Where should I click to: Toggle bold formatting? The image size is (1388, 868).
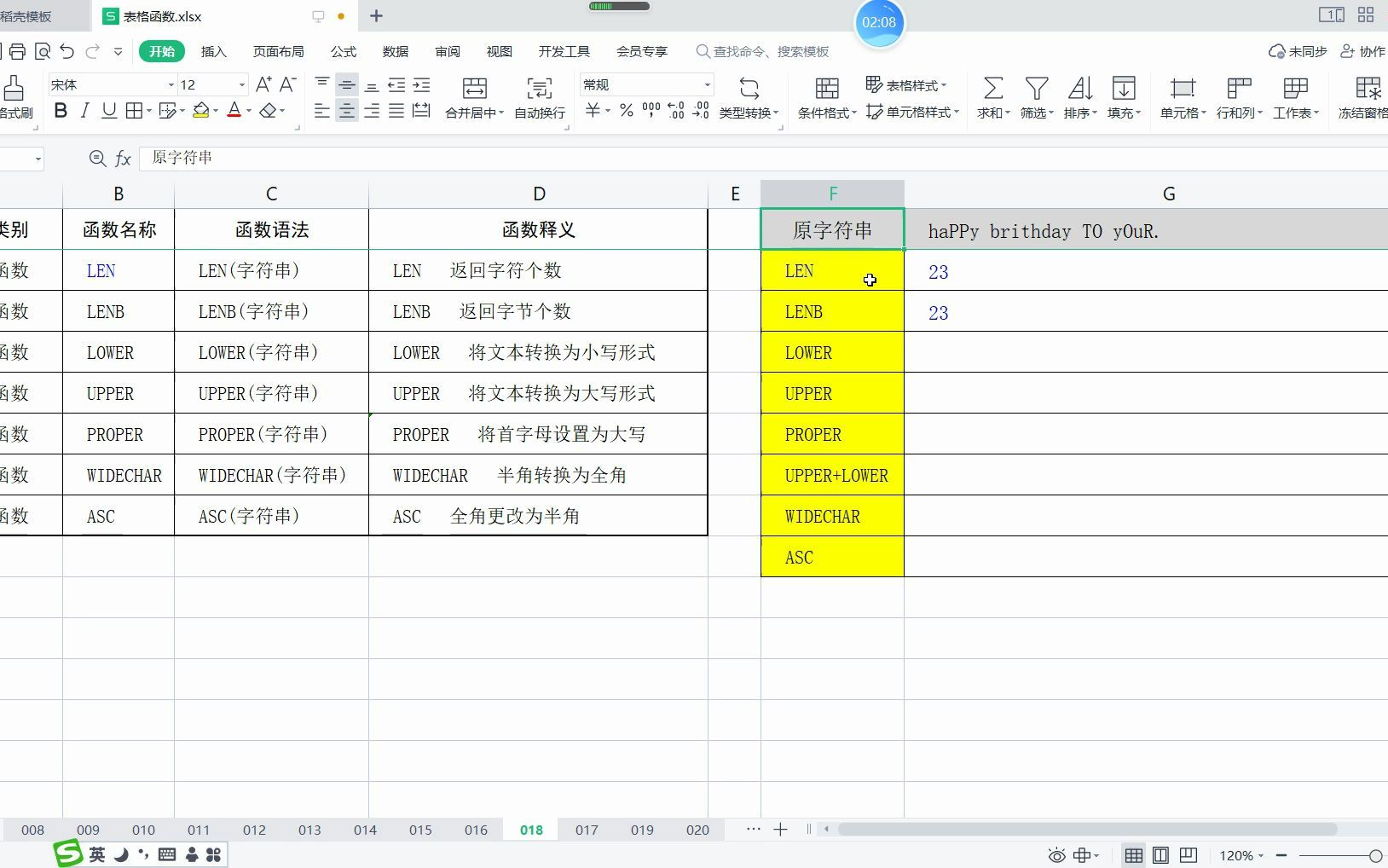(x=61, y=111)
